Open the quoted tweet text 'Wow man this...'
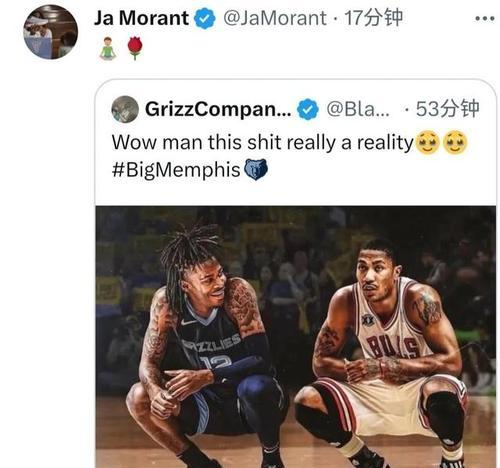The width and height of the screenshot is (500, 468). click(262, 143)
